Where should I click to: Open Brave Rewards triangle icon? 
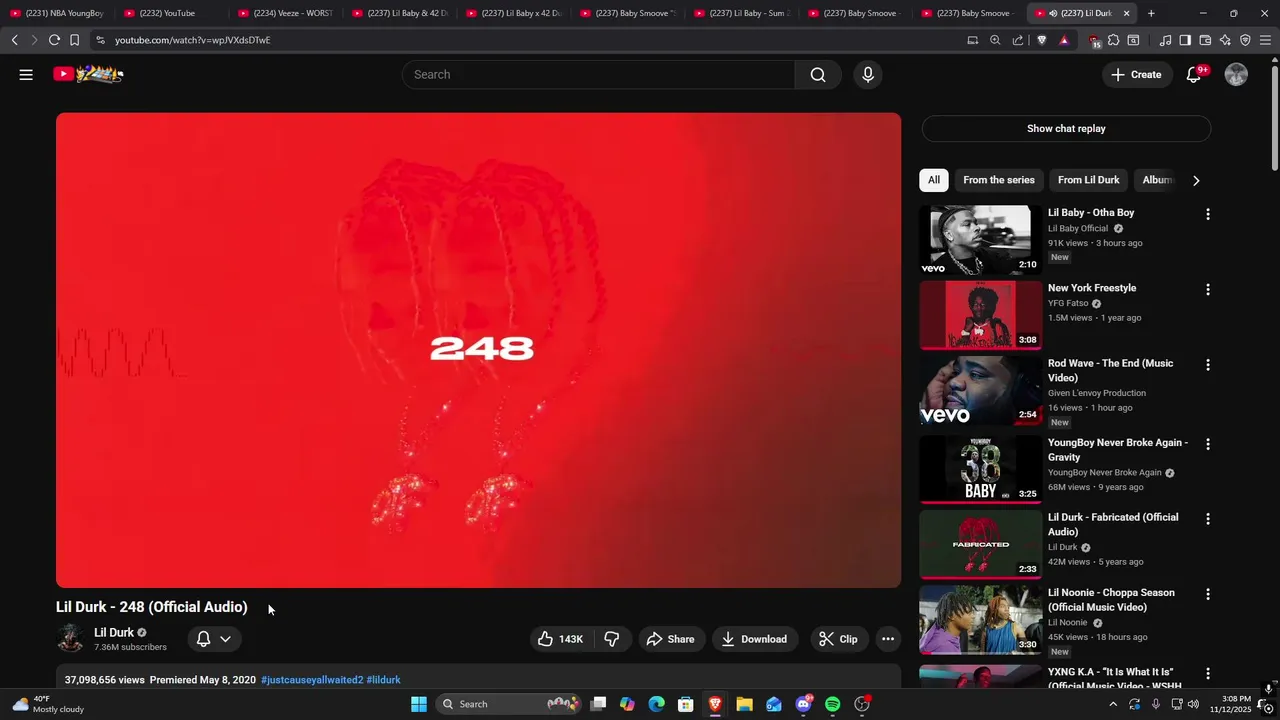[1064, 40]
